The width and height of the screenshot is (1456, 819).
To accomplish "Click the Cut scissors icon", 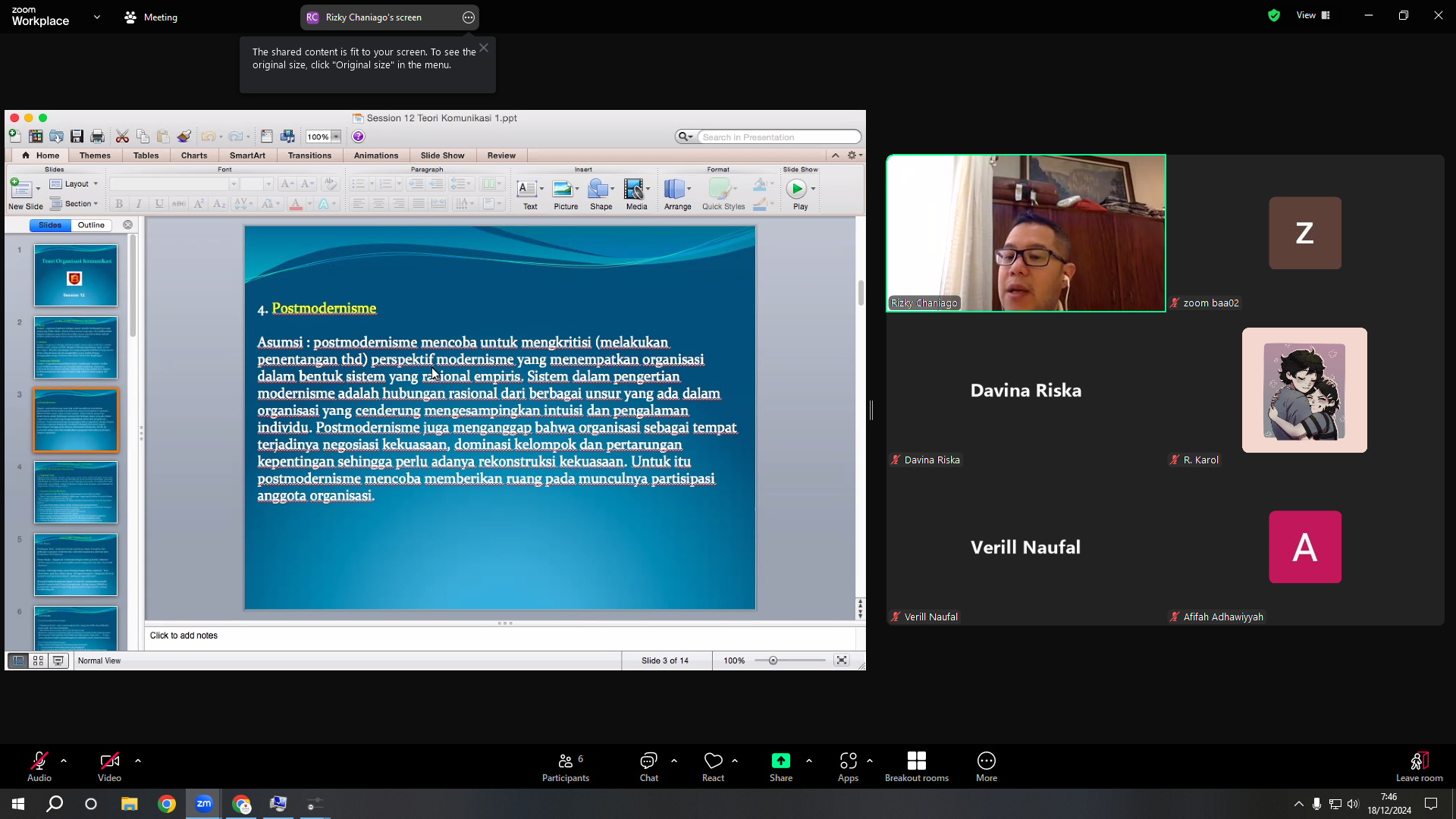I will (x=122, y=136).
